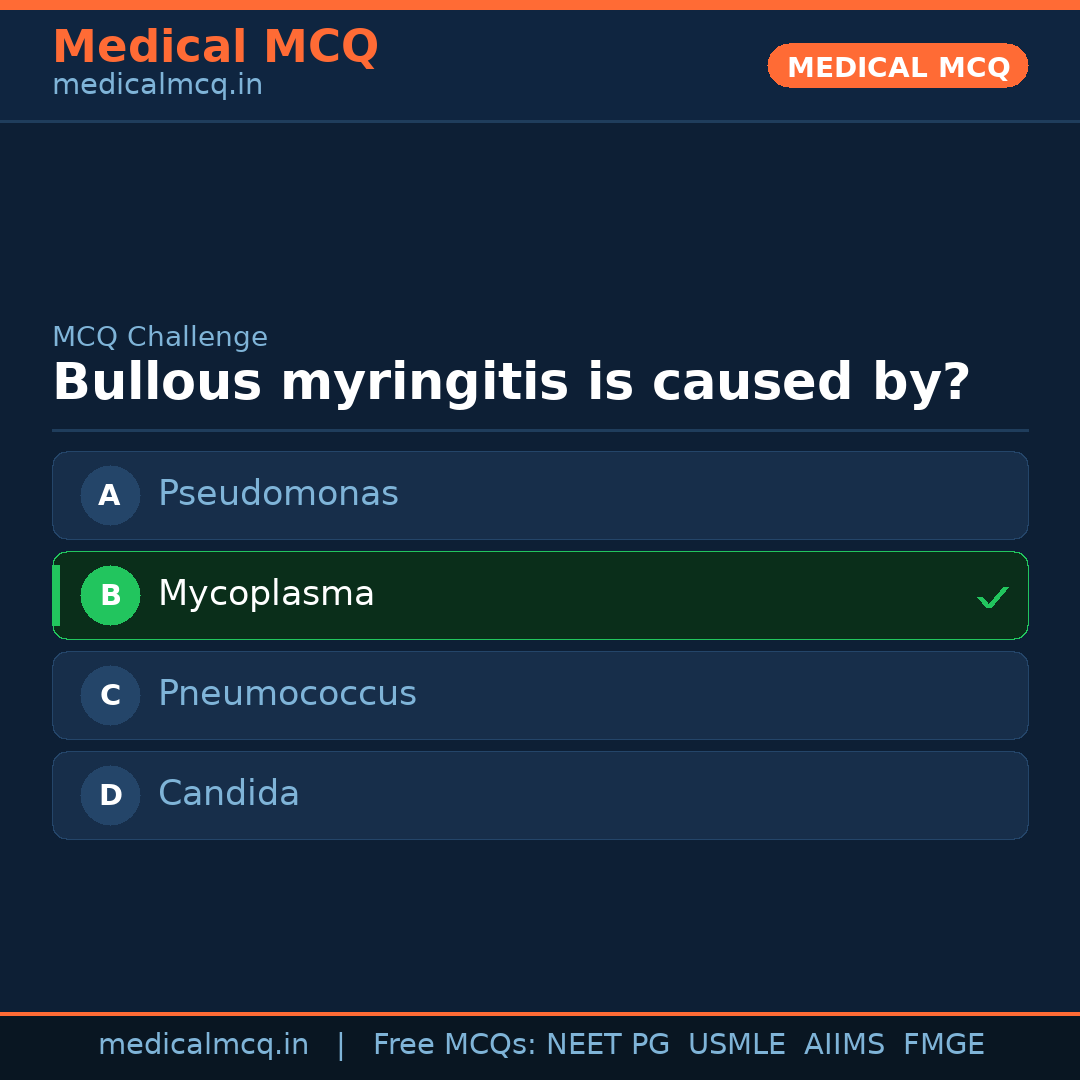
Task: Click the Free MCQs footer text
Action: click(x=454, y=1045)
